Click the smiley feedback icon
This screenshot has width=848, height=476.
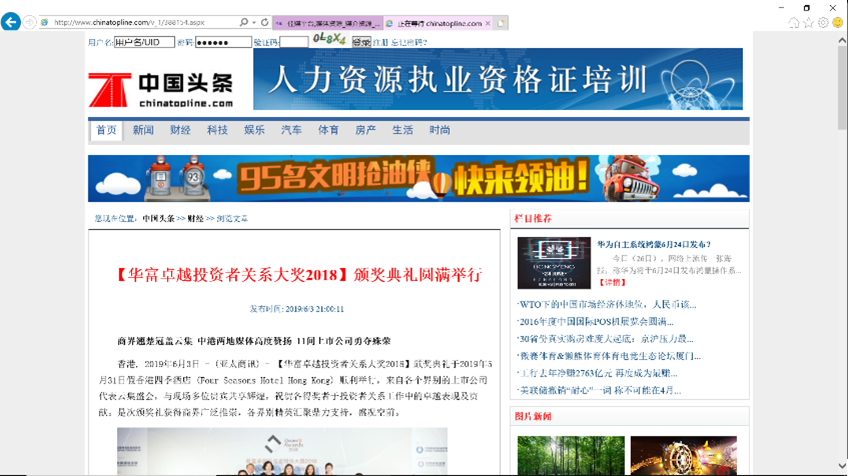point(837,23)
